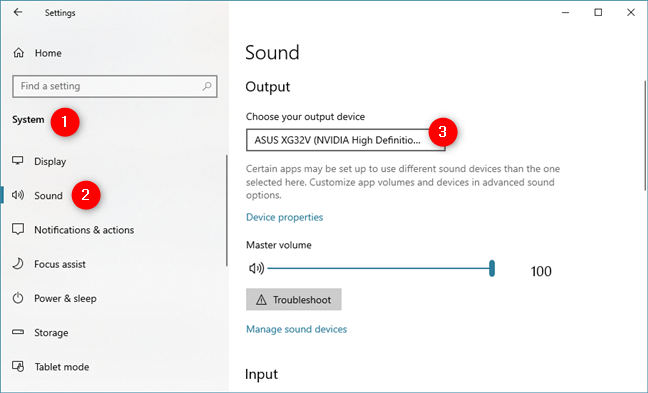The height and width of the screenshot is (393, 648).
Task: Maximize the Settings window
Action: [x=598, y=12]
